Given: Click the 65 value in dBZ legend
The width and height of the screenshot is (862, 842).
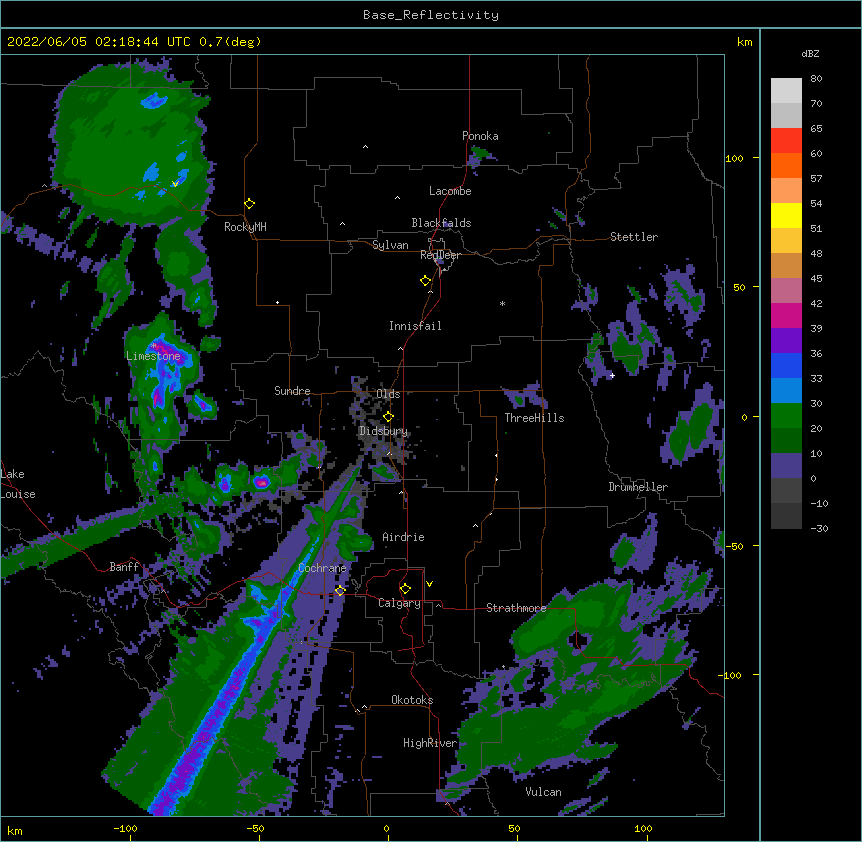Looking at the screenshot, I should (x=816, y=129).
